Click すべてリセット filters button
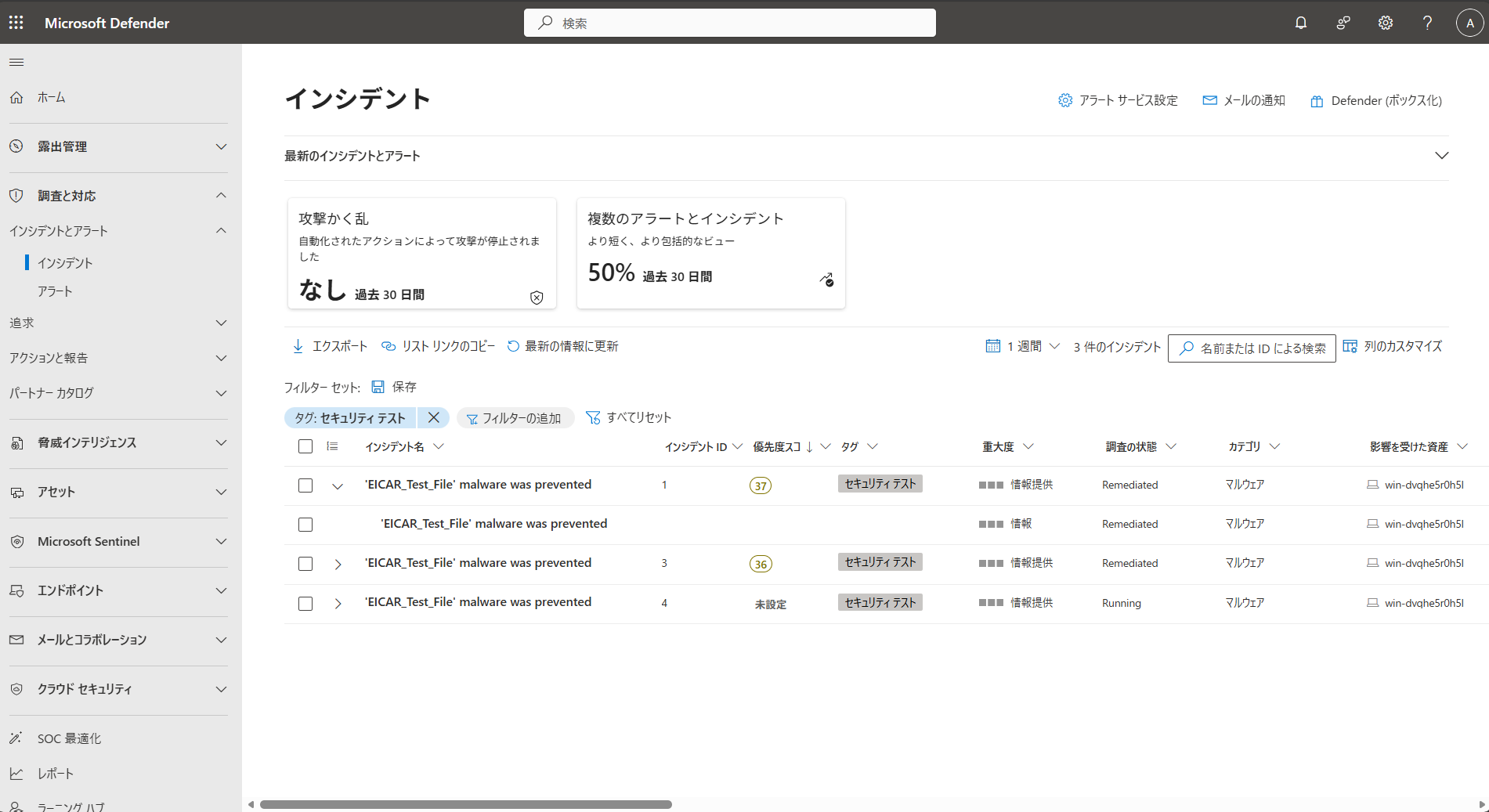Screen dimensions: 1489x812 (x=629, y=417)
